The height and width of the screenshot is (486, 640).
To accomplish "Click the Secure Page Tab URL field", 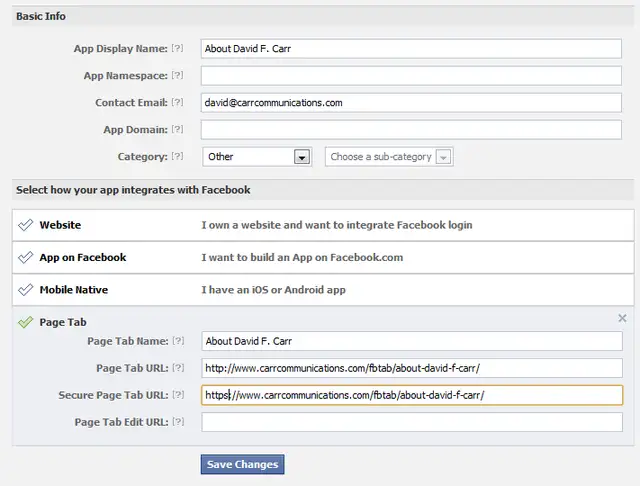I will (412, 395).
